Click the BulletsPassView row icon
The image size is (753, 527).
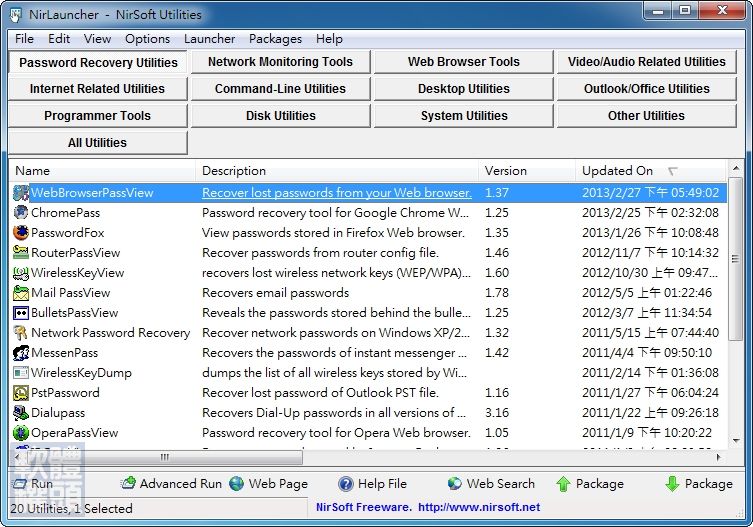click(x=21, y=313)
